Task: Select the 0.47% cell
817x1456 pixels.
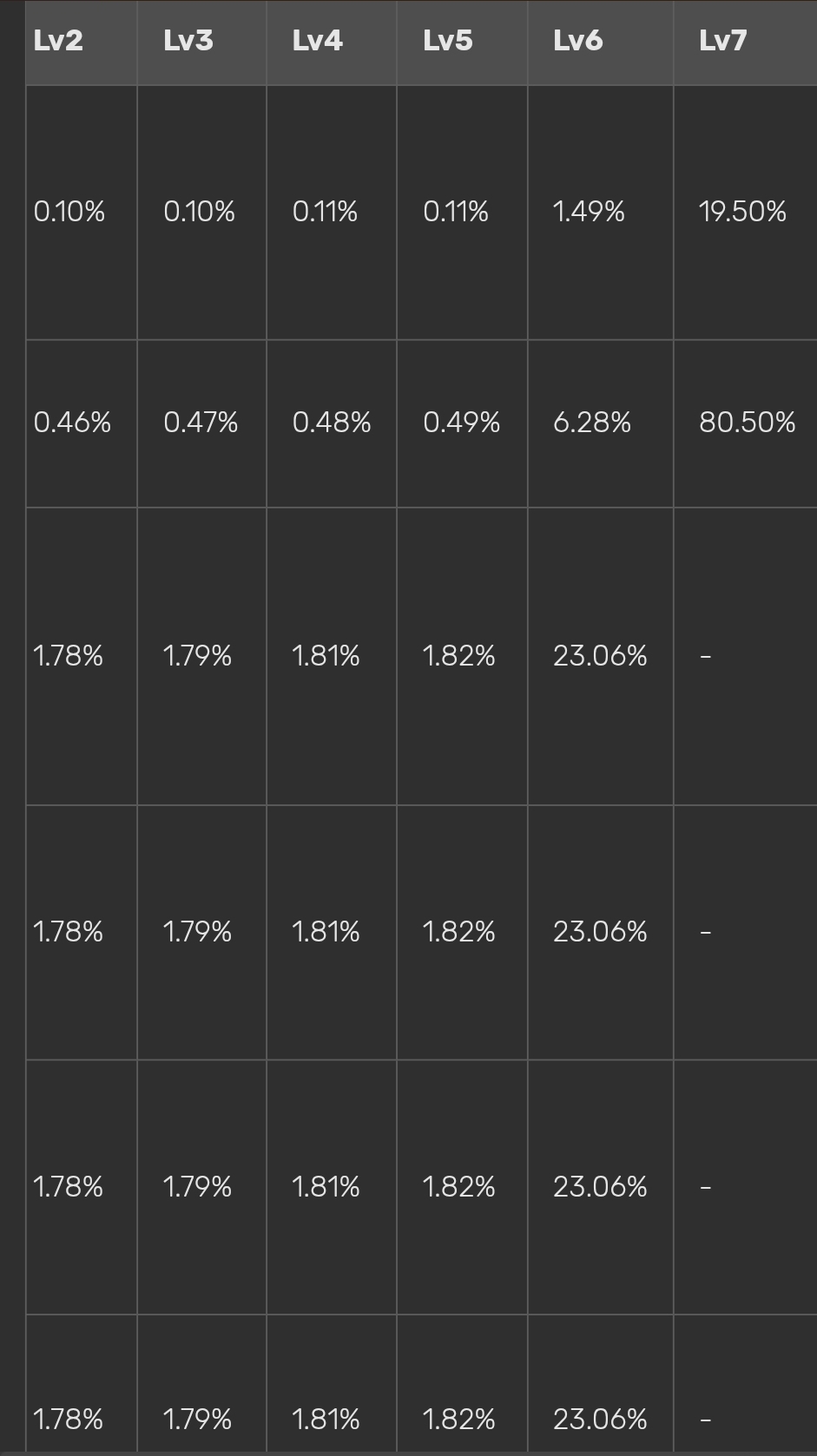Action: (x=201, y=423)
